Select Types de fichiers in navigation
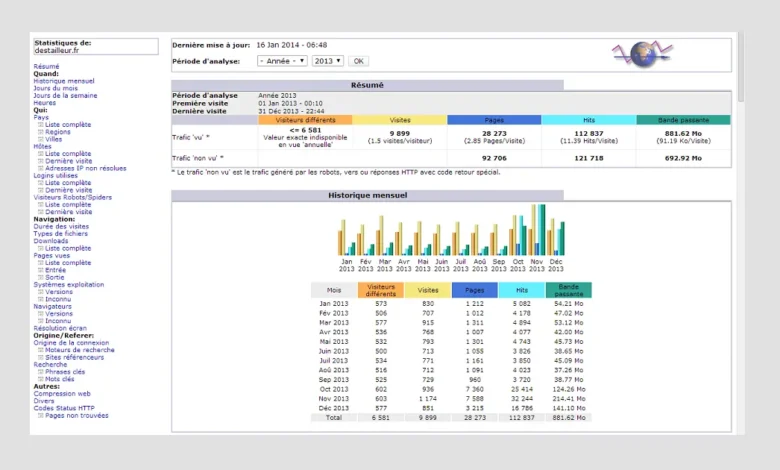The height and width of the screenshot is (470, 780). (61, 233)
